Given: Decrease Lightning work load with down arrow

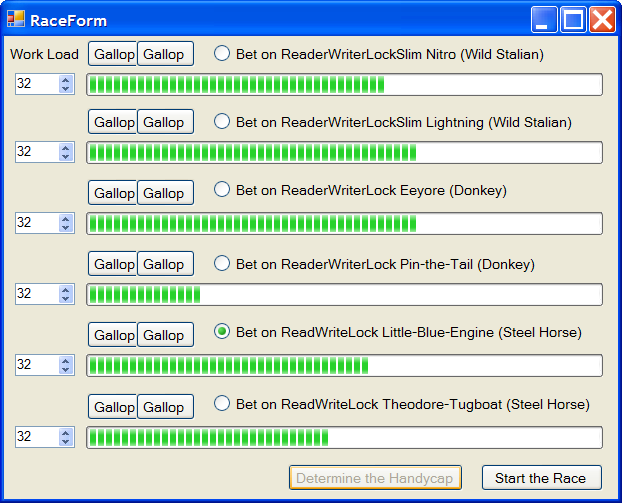Looking at the screenshot, I should [66, 157].
